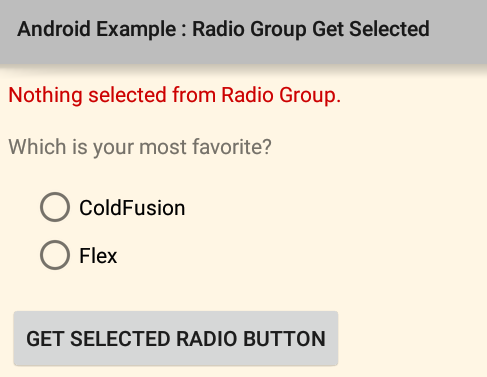Viewport: 487px width, 377px height.
Task: Click the word 'Selected' in the title bar
Action: [389, 29]
